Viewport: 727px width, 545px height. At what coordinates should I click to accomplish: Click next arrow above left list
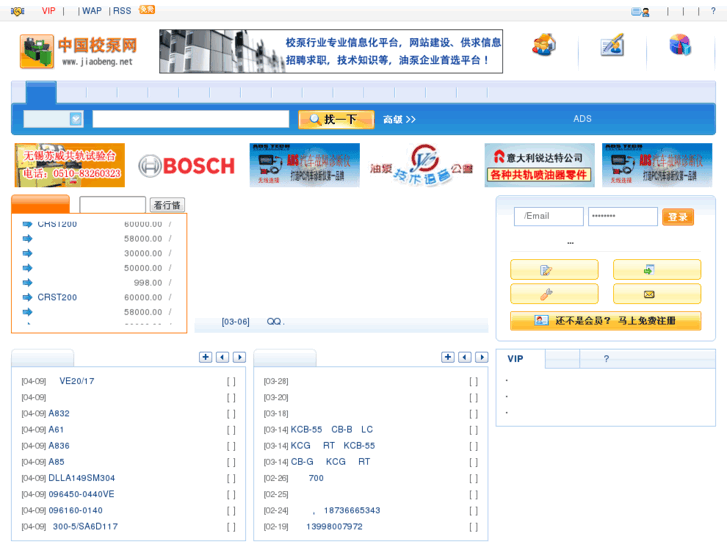[x=239, y=357]
